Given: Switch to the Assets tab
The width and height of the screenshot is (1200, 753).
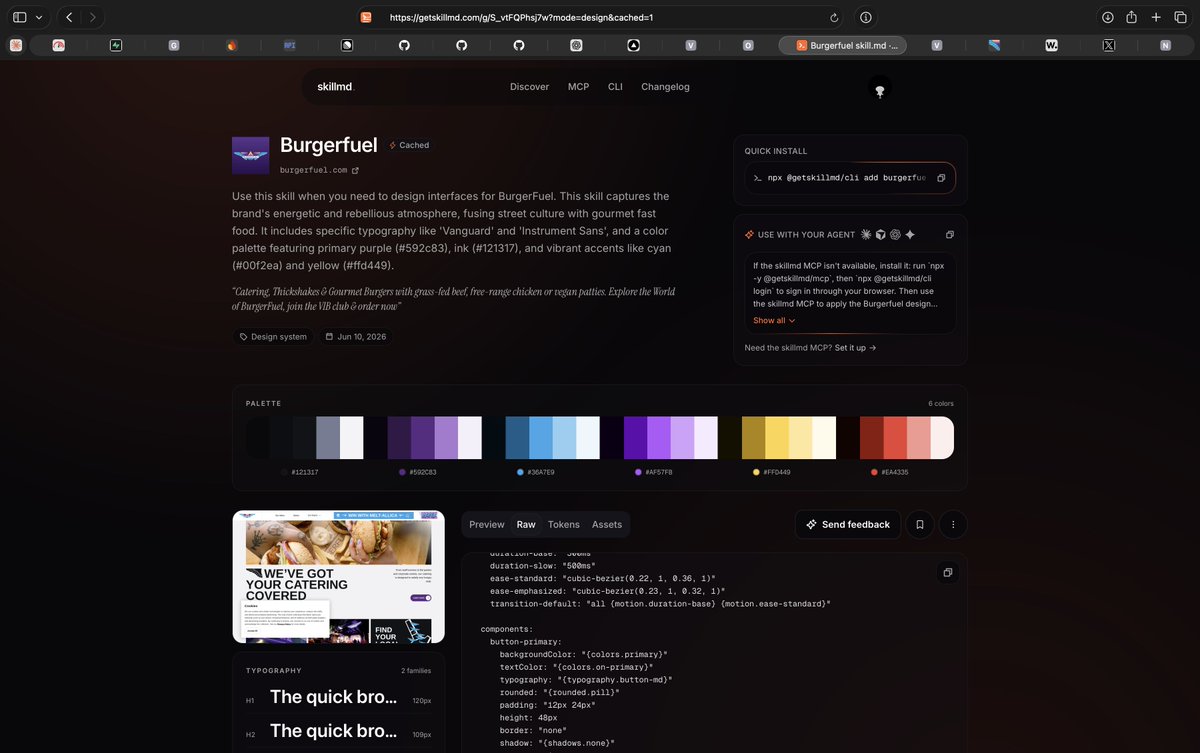Looking at the screenshot, I should (x=607, y=524).
